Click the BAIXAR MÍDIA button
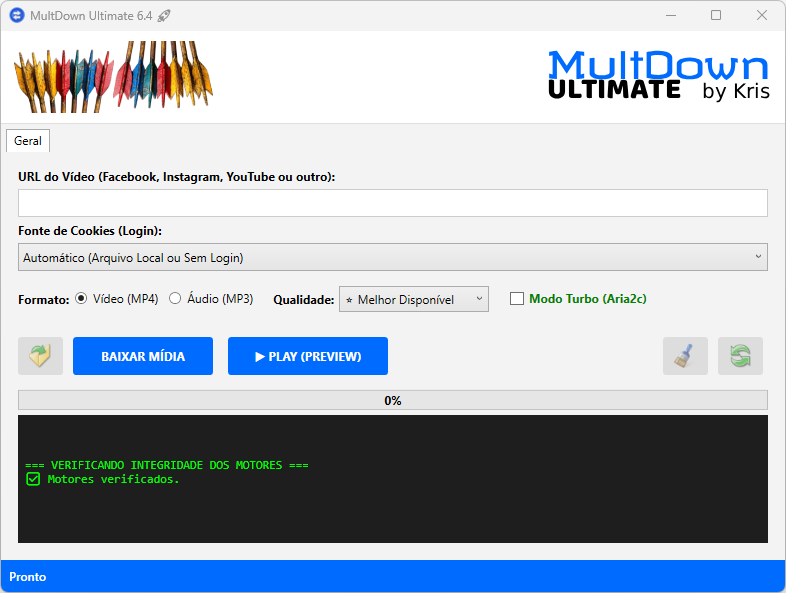Image resolution: width=786 pixels, height=593 pixels. (143, 356)
